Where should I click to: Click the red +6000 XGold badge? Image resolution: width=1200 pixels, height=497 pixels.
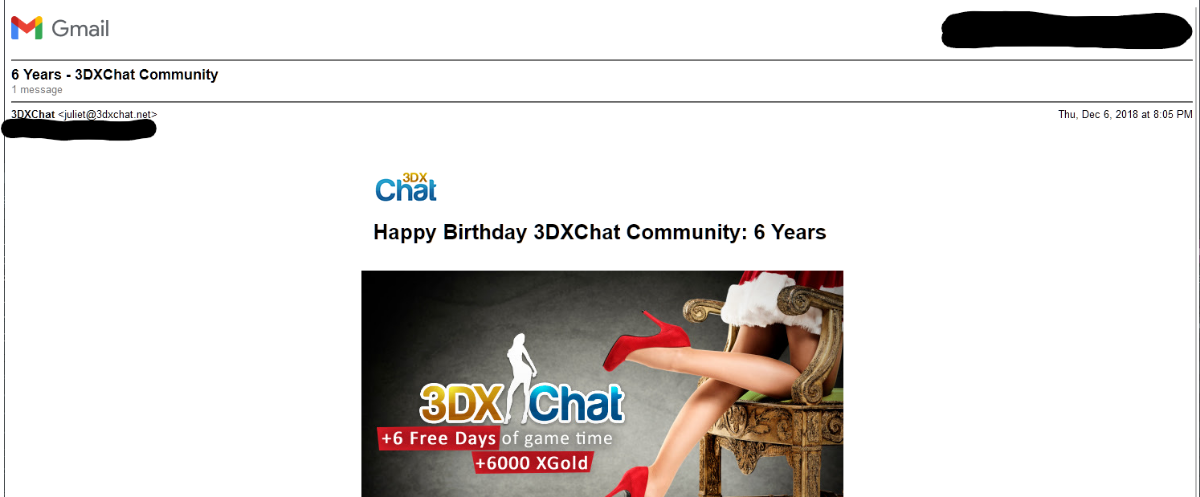pos(532,463)
